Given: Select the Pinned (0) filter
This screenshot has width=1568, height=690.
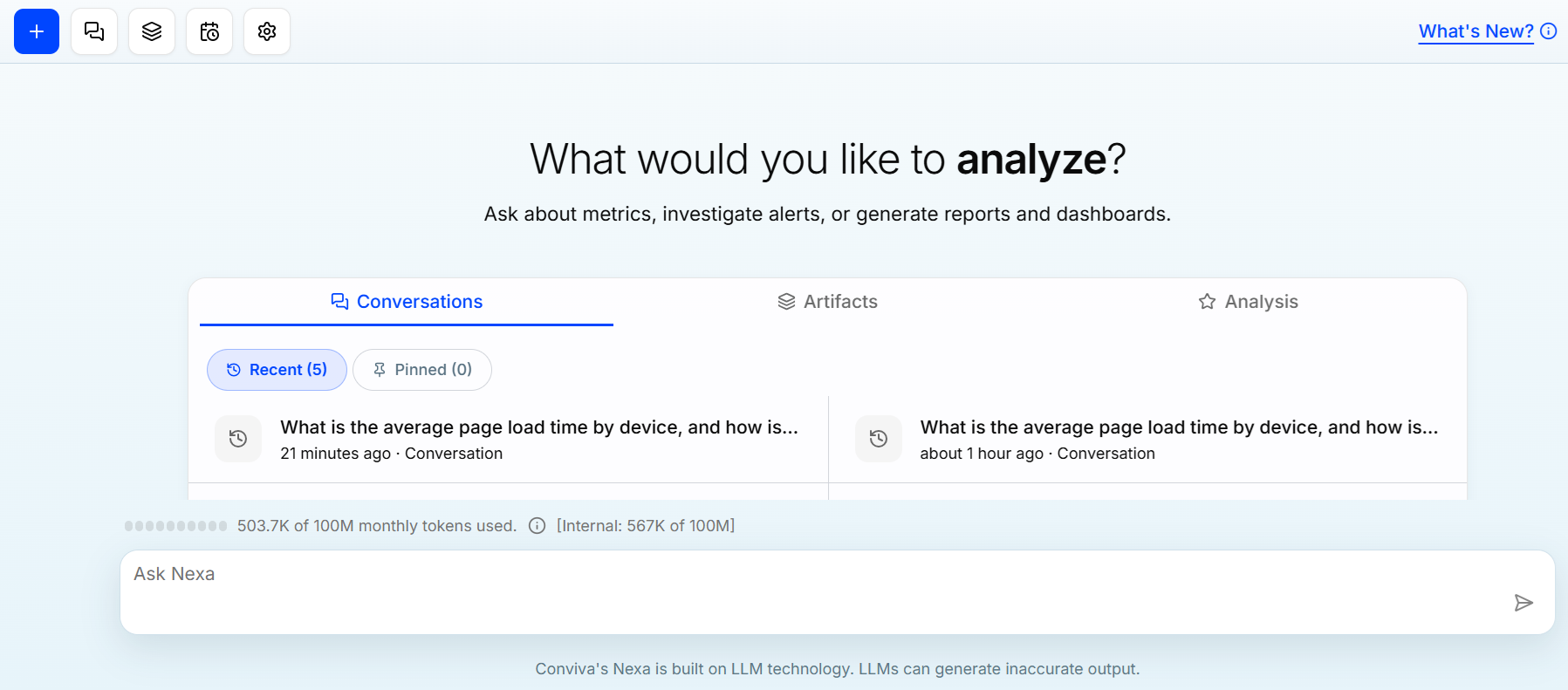Looking at the screenshot, I should coord(422,370).
